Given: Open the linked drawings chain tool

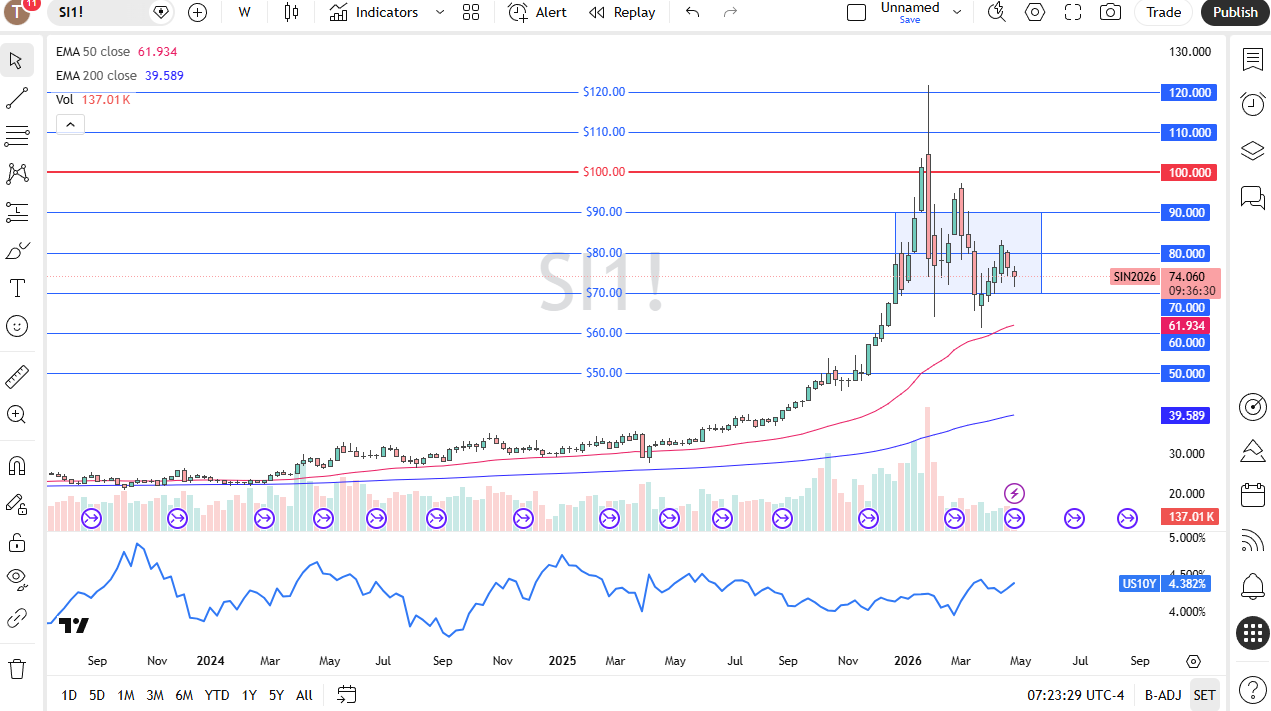Looking at the screenshot, I should 16,618.
